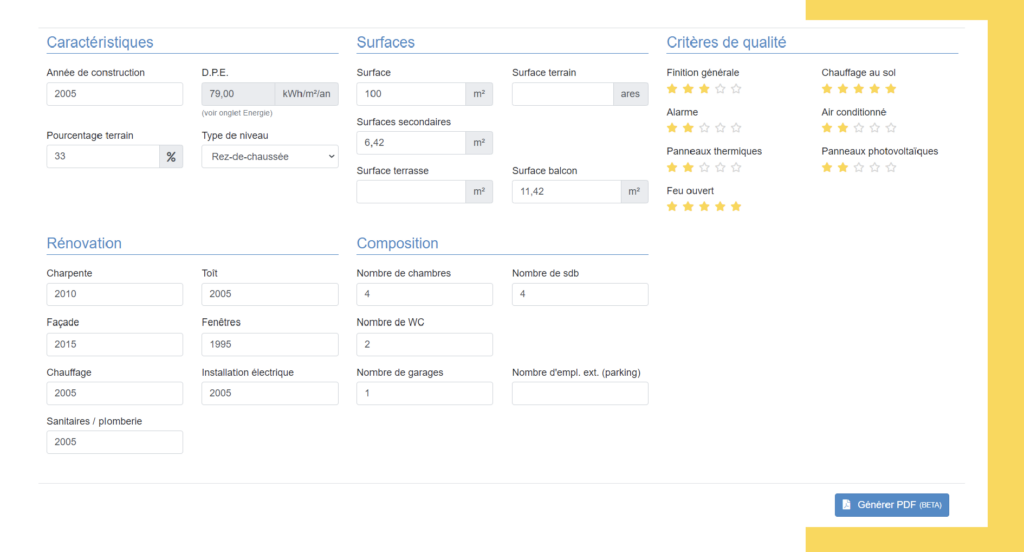Click the Fenêtres year input
The width and height of the screenshot is (1024, 552).
click(269, 345)
